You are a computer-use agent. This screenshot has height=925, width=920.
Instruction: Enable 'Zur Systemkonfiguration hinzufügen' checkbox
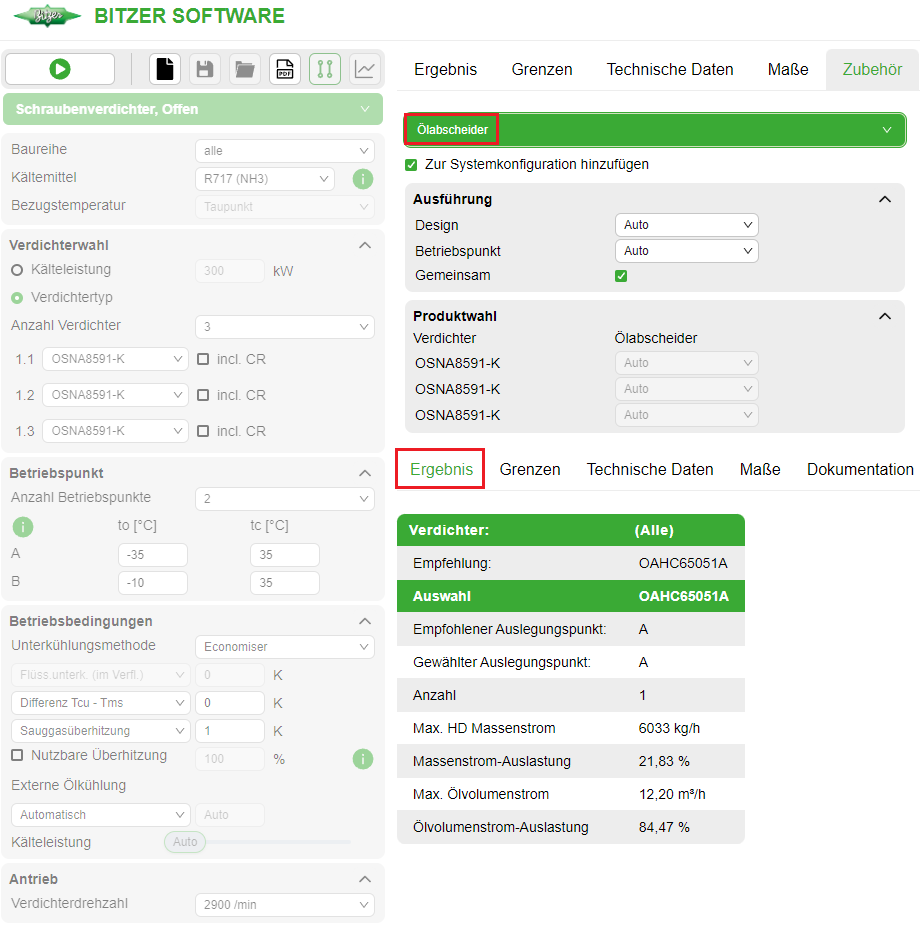[x=411, y=164]
